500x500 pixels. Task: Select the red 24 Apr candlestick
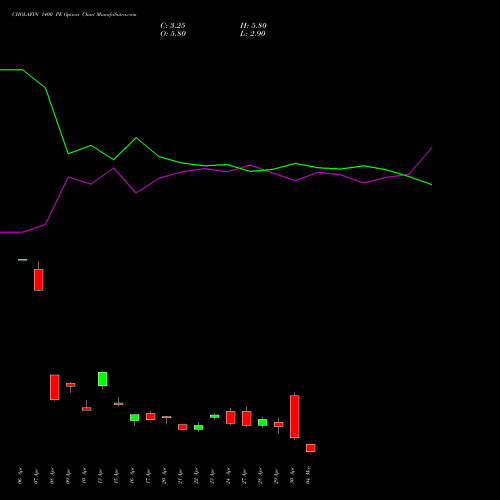coord(231,417)
